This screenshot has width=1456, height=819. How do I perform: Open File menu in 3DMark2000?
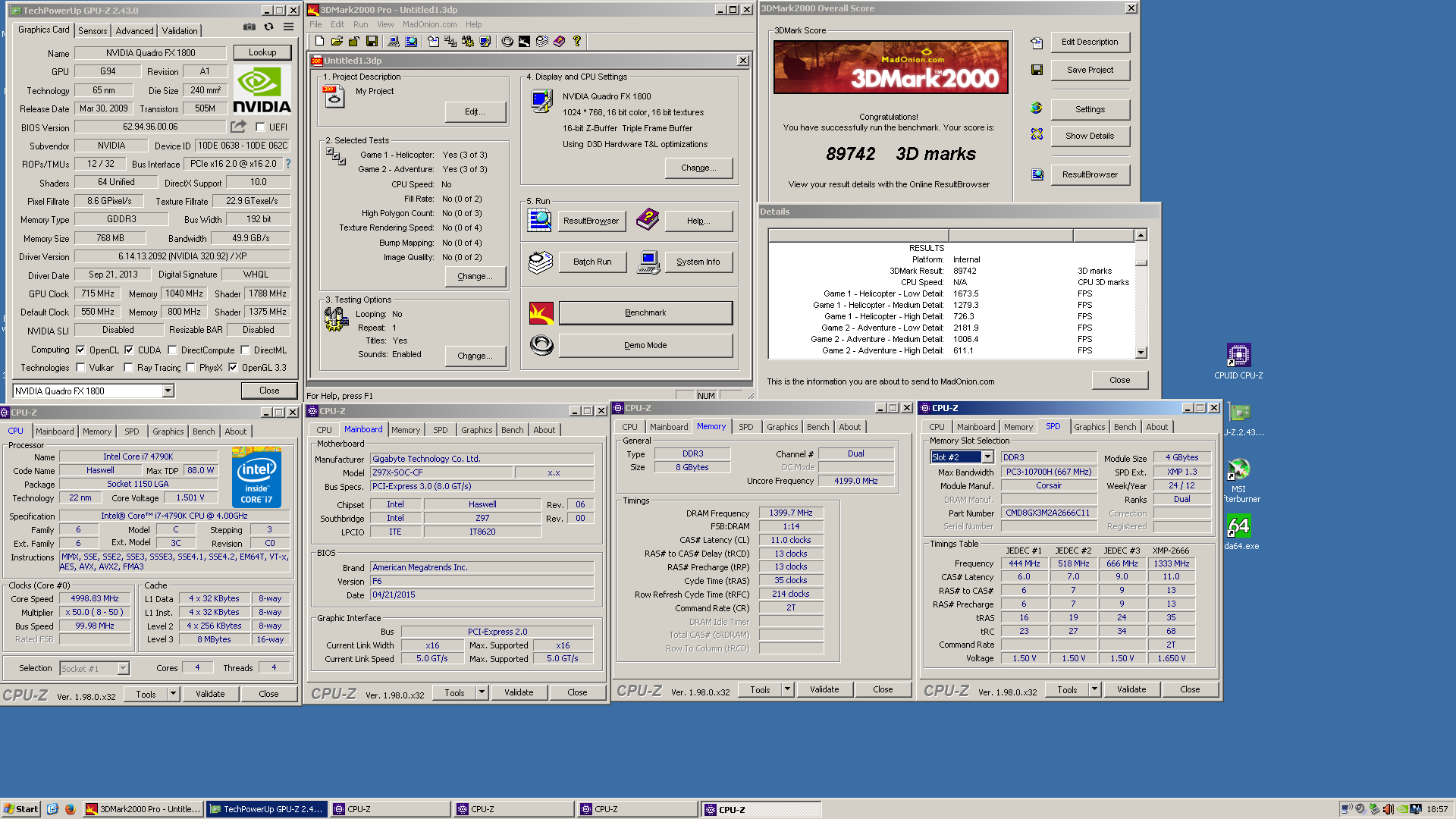315,24
